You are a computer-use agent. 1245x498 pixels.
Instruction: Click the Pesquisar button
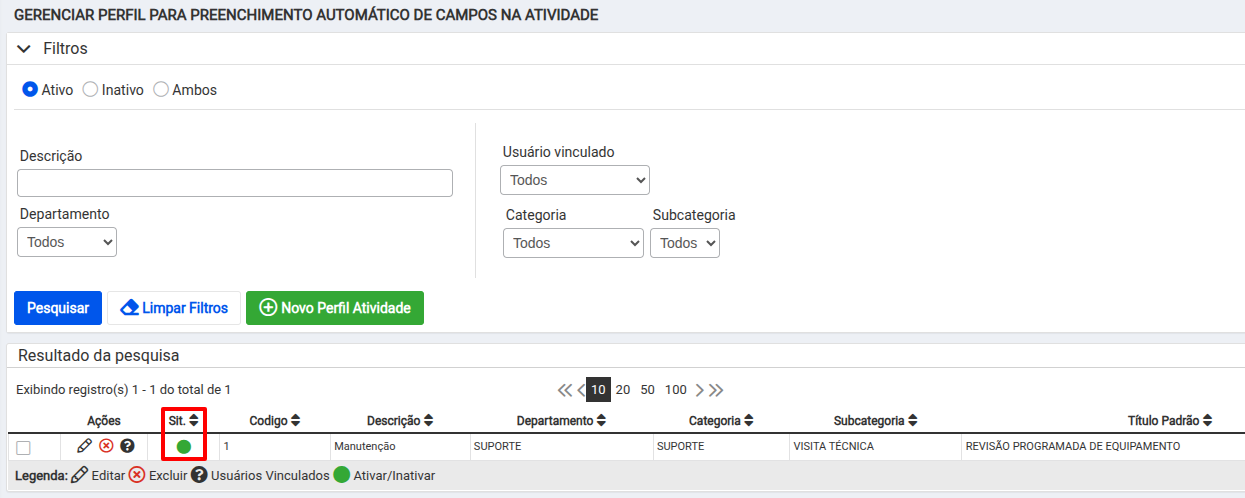(58, 308)
